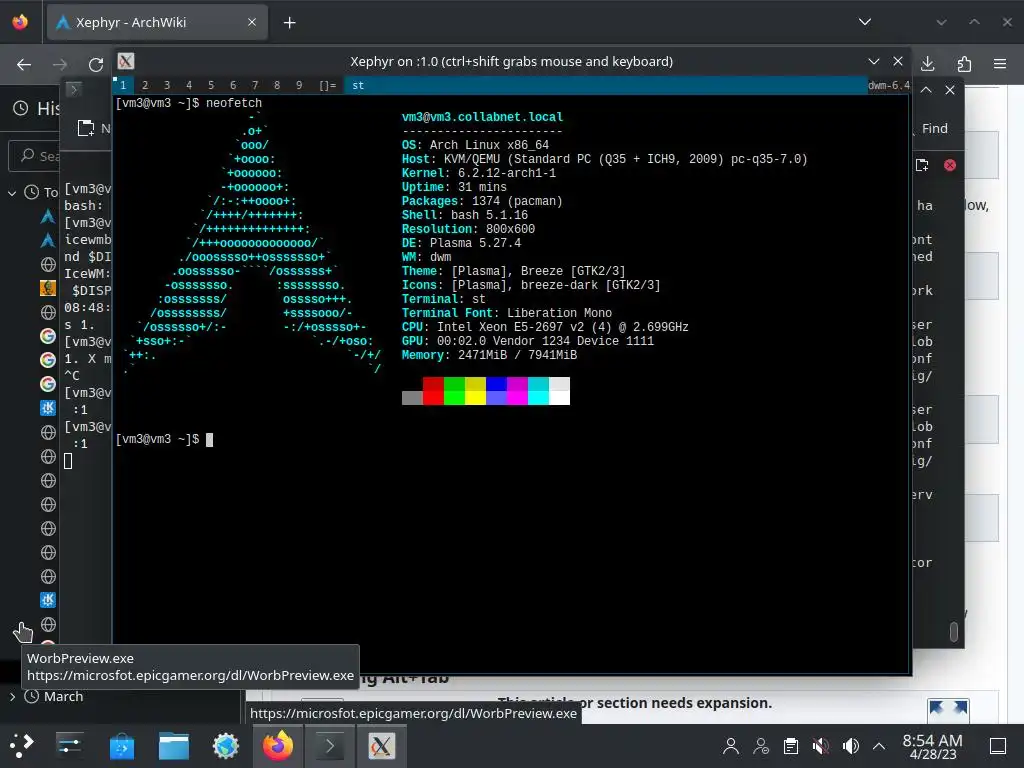Open Firefox list all tabs dropdown
The height and width of the screenshot is (768, 1024).
point(865,22)
